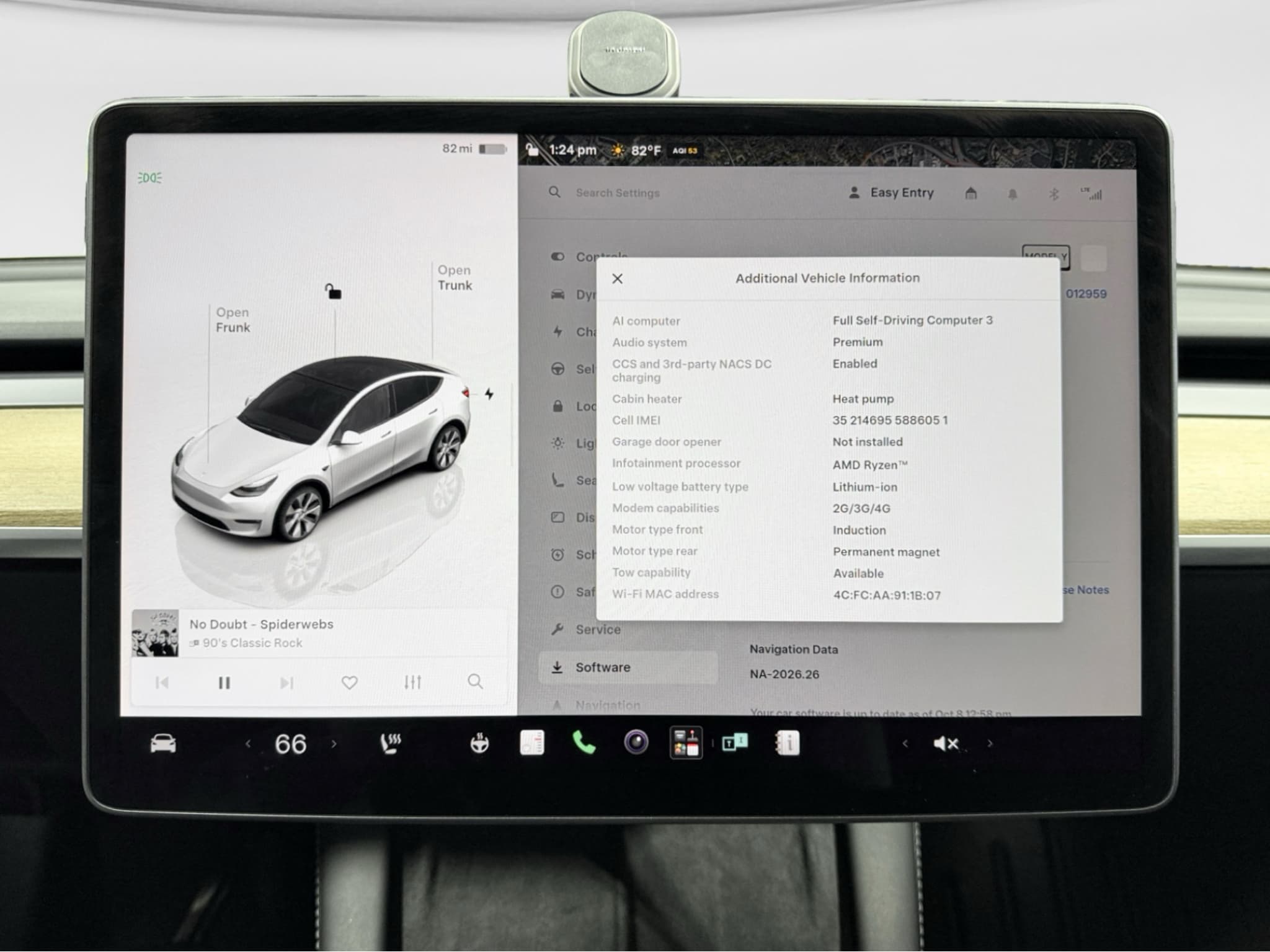
Task: Pause the currently playing song
Action: point(224,682)
